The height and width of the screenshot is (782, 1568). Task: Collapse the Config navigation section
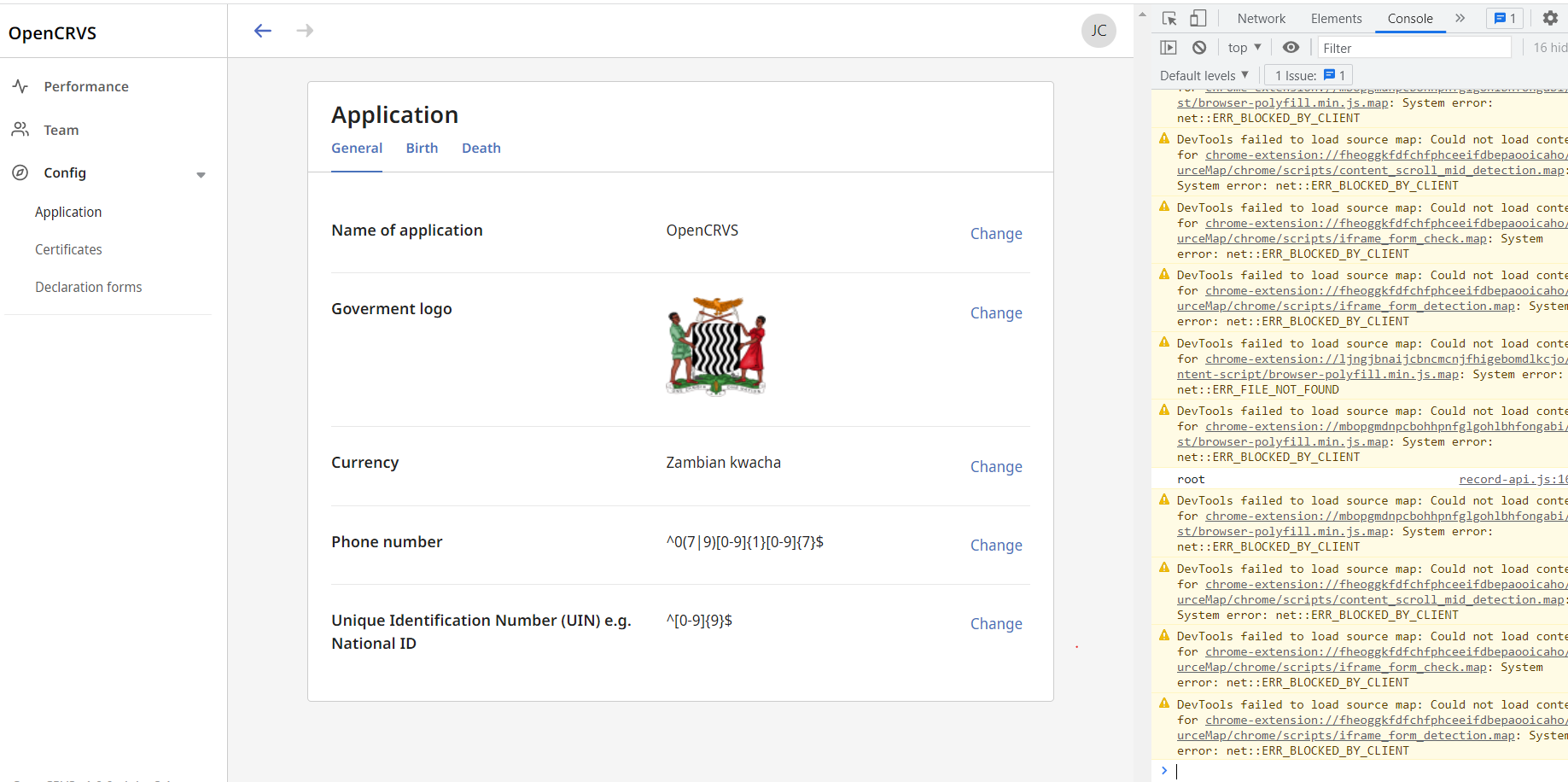point(201,174)
